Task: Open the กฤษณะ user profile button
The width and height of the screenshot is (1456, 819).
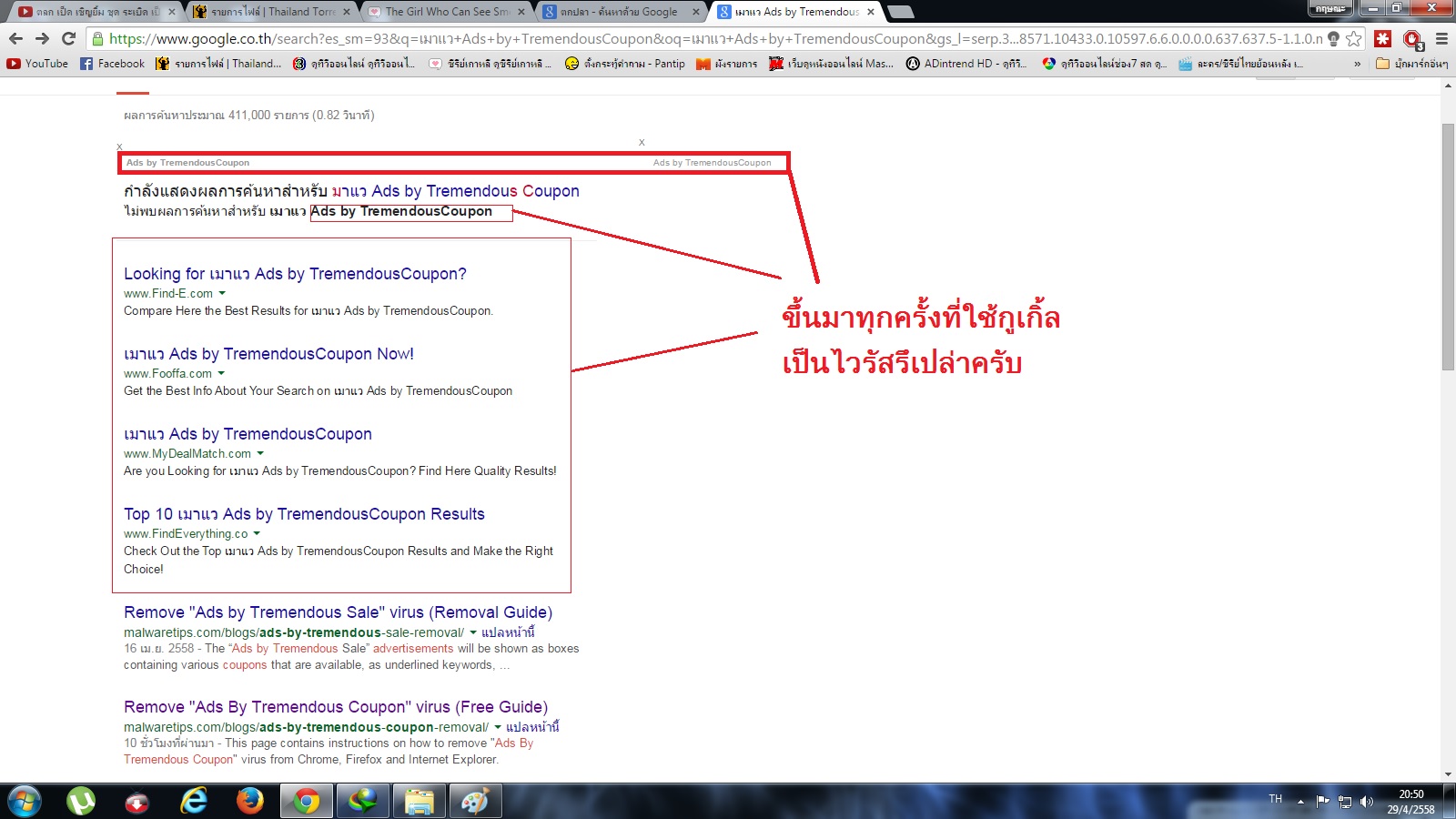Action: tap(1330, 8)
